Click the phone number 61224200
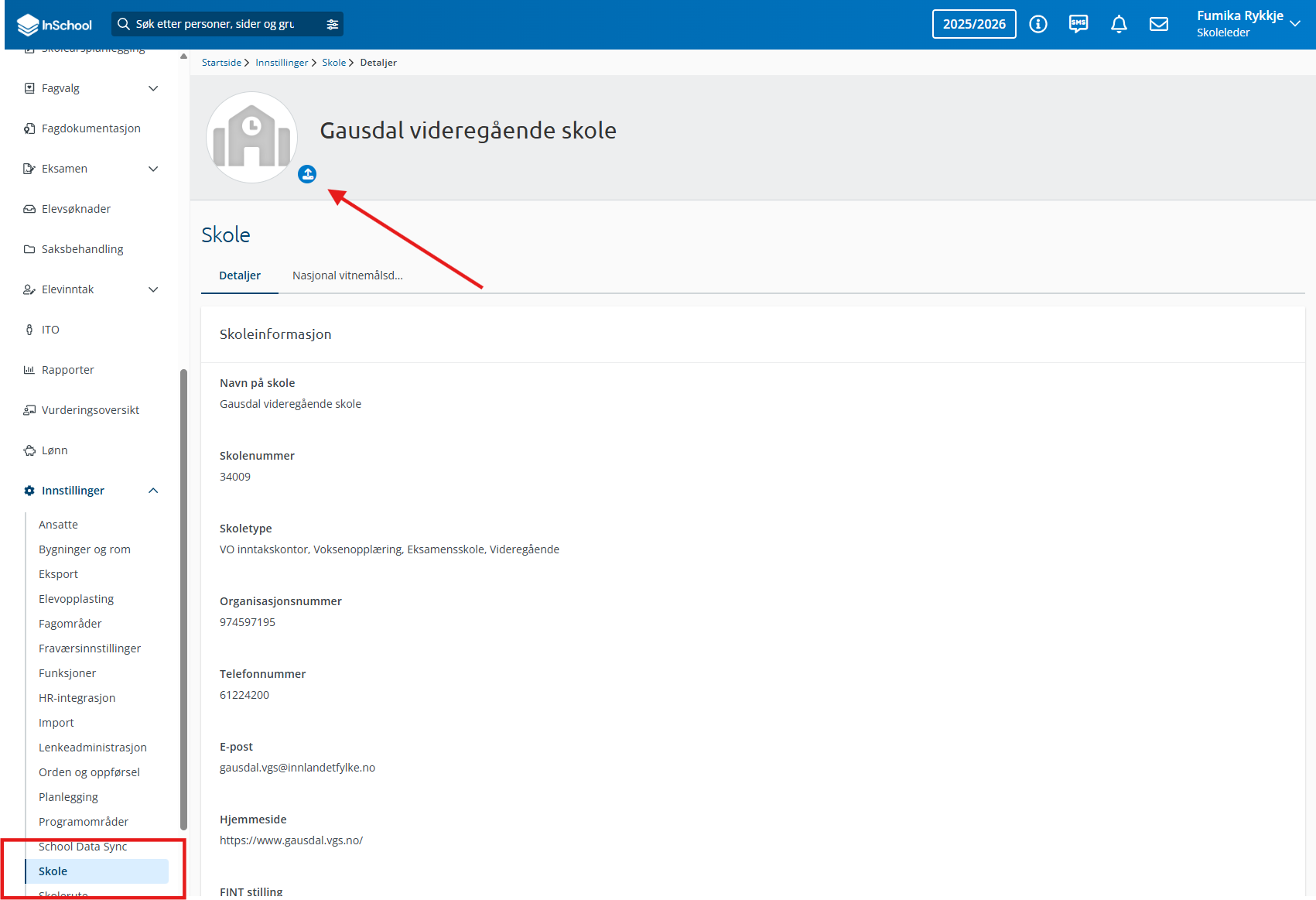The height and width of the screenshot is (900, 1316). [244, 695]
